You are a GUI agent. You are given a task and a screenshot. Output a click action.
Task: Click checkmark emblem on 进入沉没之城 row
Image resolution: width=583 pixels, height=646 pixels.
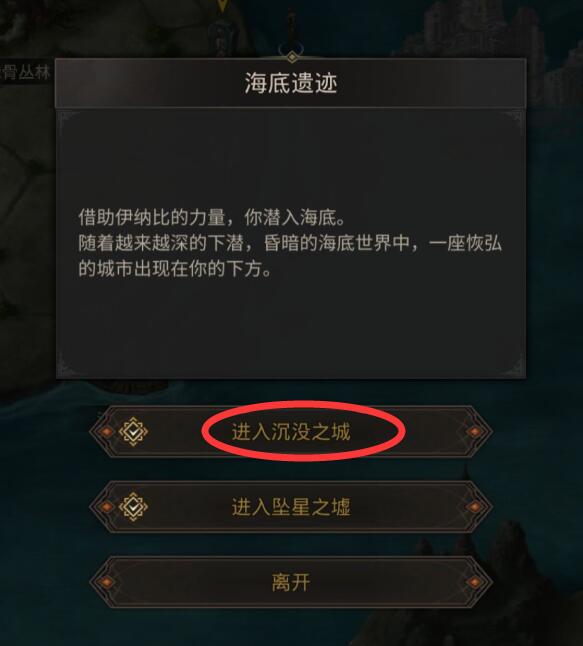point(133,431)
